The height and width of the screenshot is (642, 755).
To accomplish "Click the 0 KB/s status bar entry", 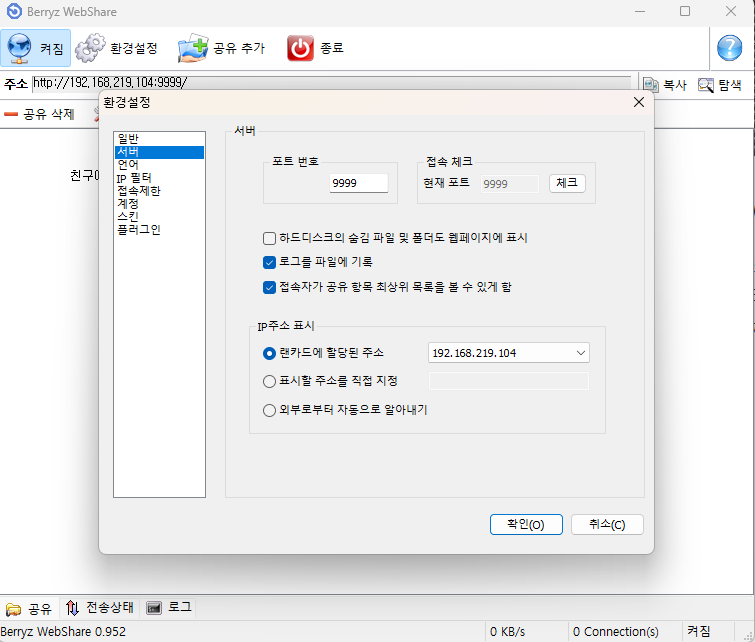I will click(x=508, y=632).
